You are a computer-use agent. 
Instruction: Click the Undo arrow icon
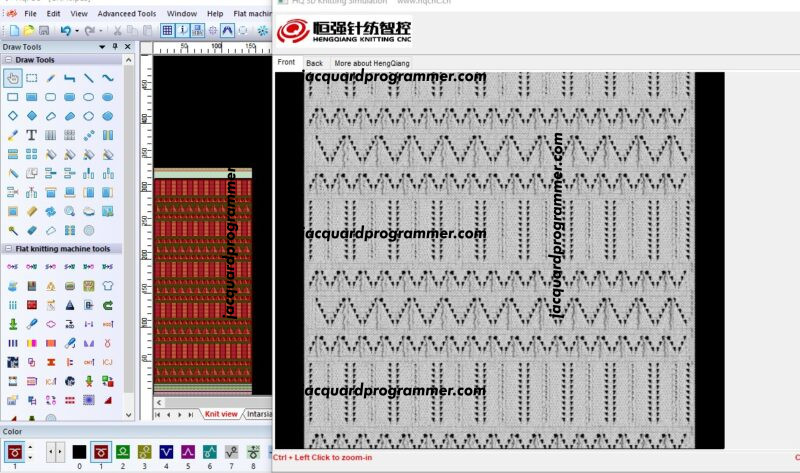click(65, 31)
